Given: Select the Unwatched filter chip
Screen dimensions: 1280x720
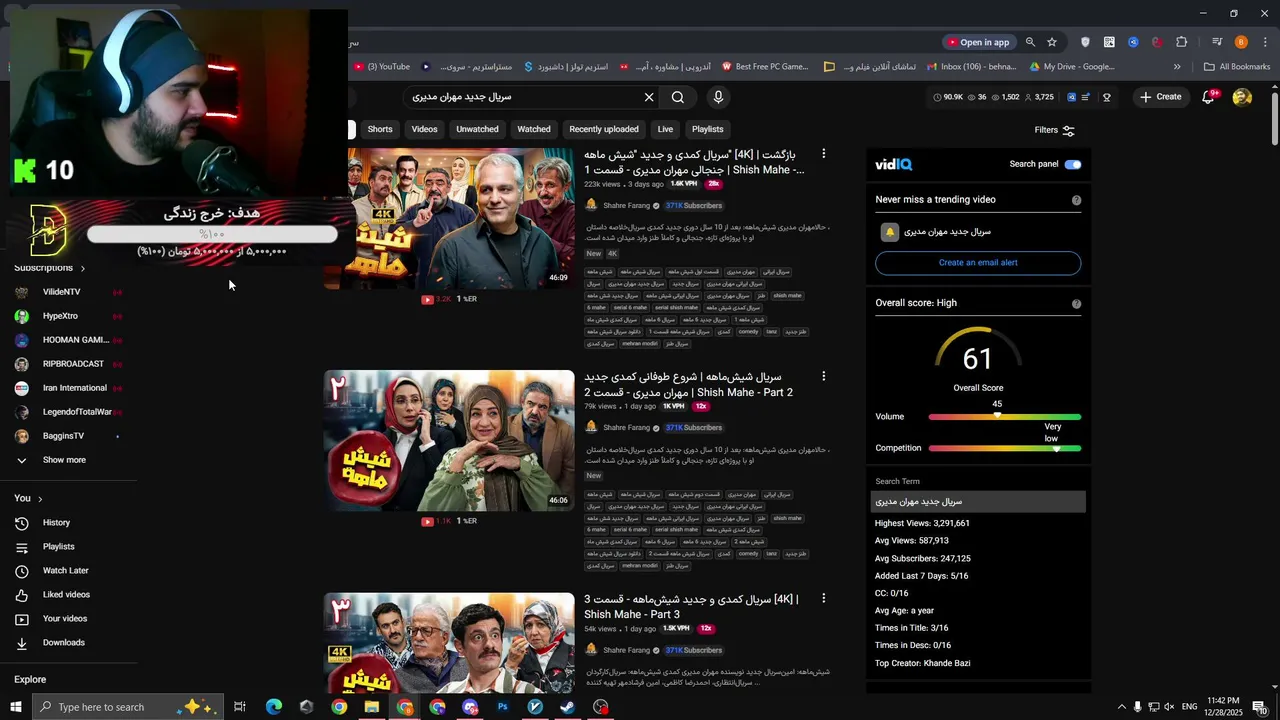Looking at the screenshot, I should (477, 129).
